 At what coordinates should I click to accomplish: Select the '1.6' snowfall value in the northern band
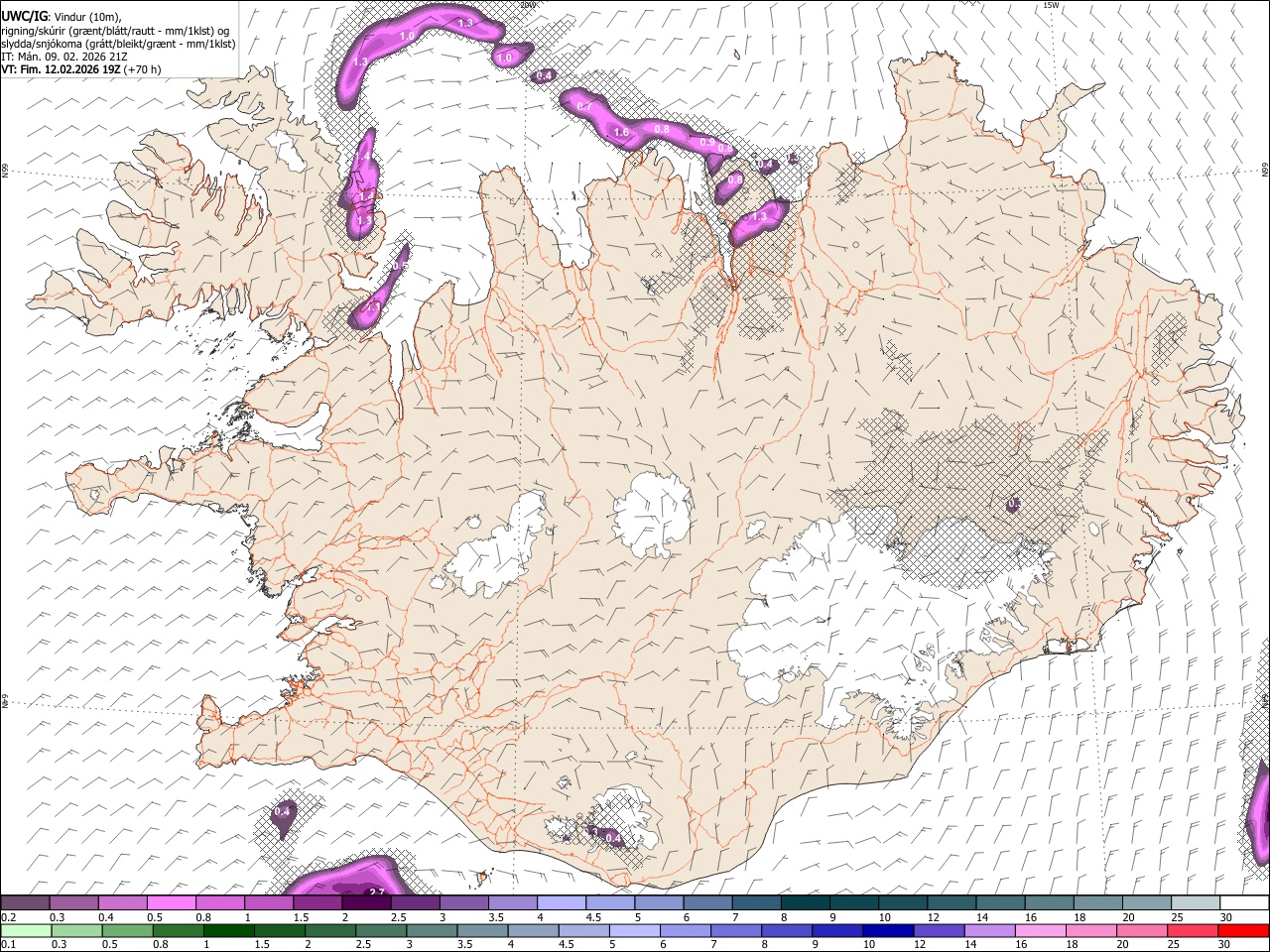[621, 132]
